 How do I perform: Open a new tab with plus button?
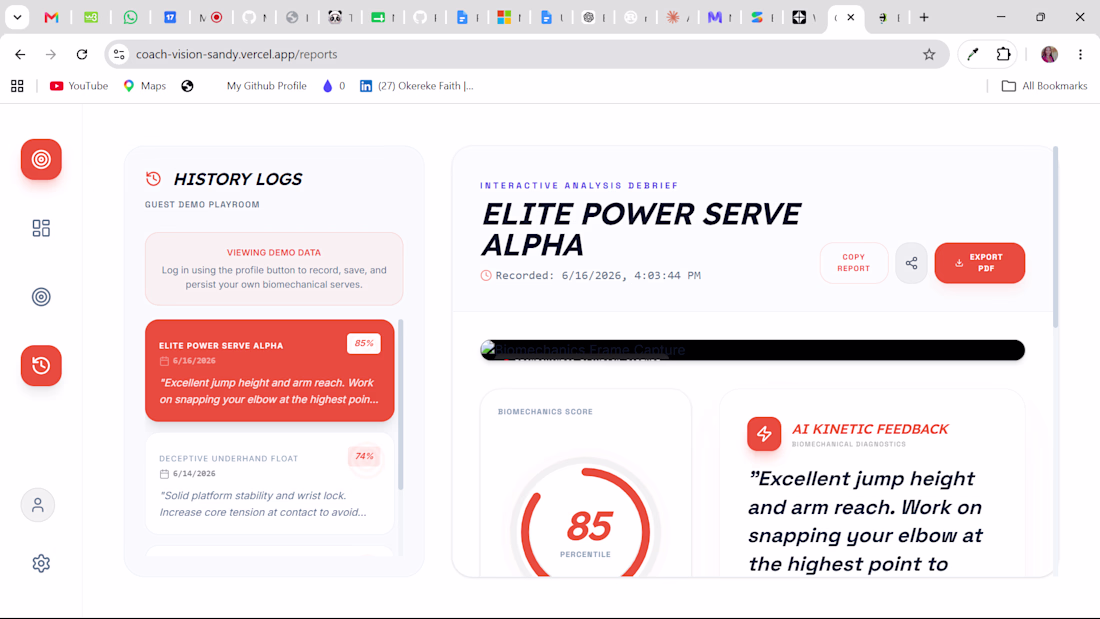coord(924,18)
